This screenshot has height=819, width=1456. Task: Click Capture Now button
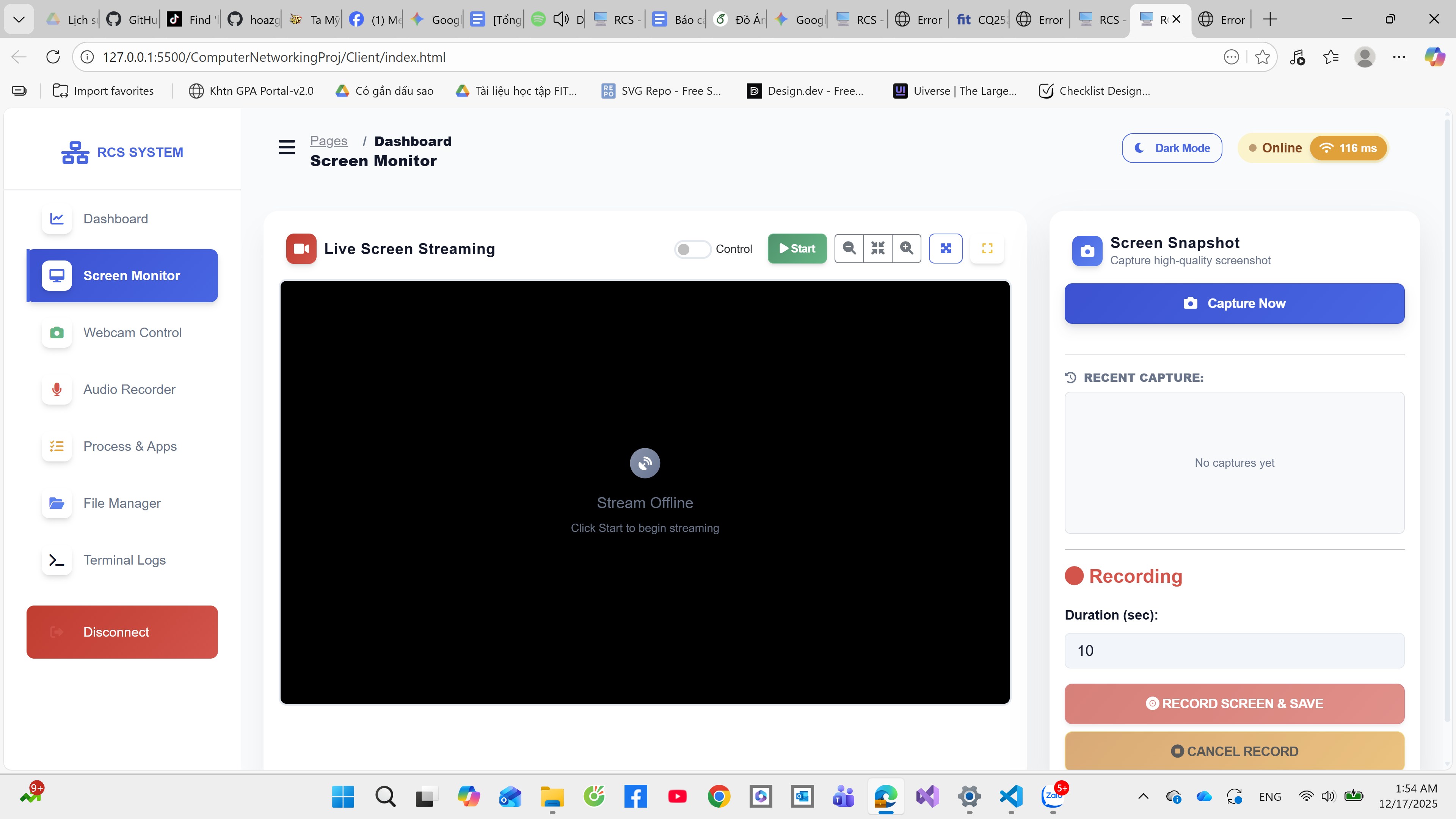point(1234,303)
